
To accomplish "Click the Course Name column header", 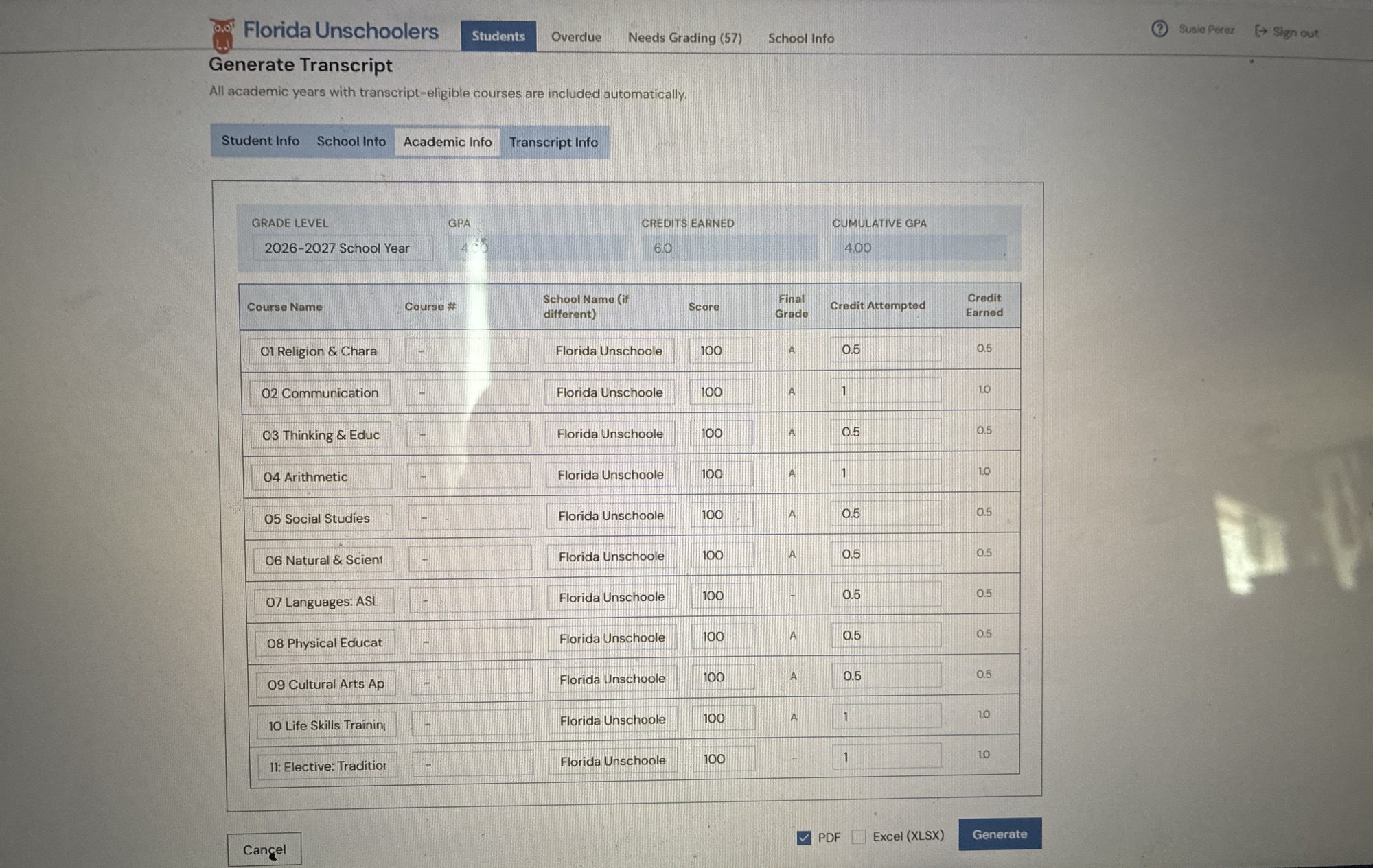I will (284, 307).
